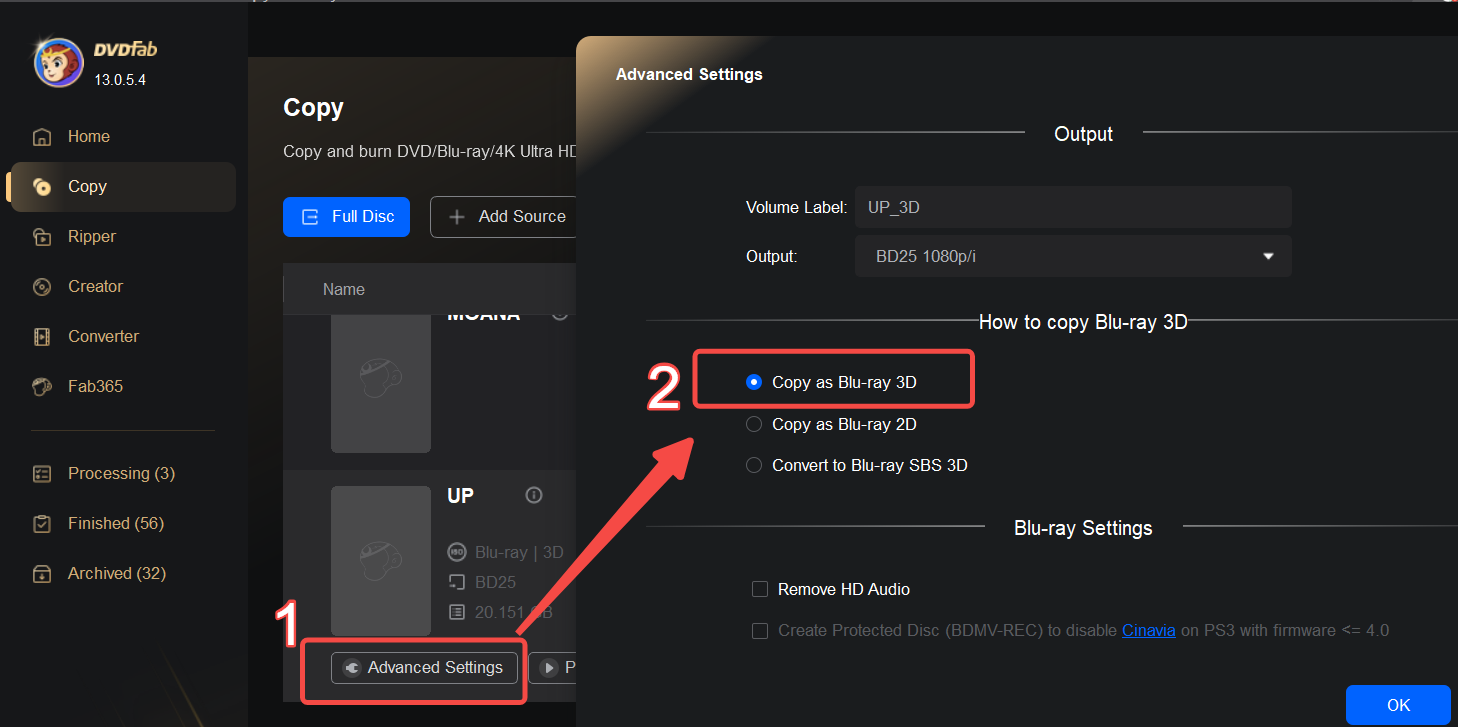Click the Archived icon in sidebar
Image resolution: width=1458 pixels, height=727 pixels.
tap(42, 574)
